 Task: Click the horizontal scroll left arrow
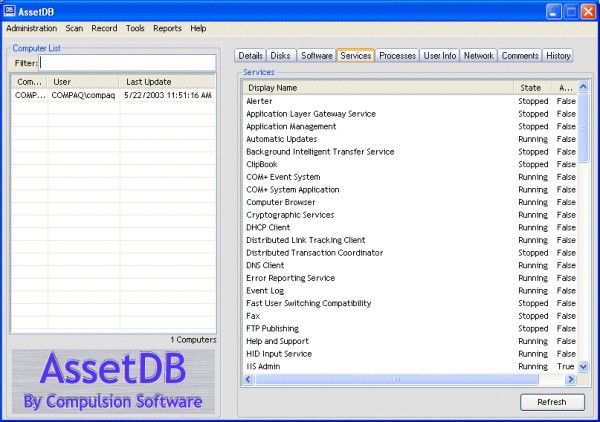pyautogui.click(x=248, y=379)
